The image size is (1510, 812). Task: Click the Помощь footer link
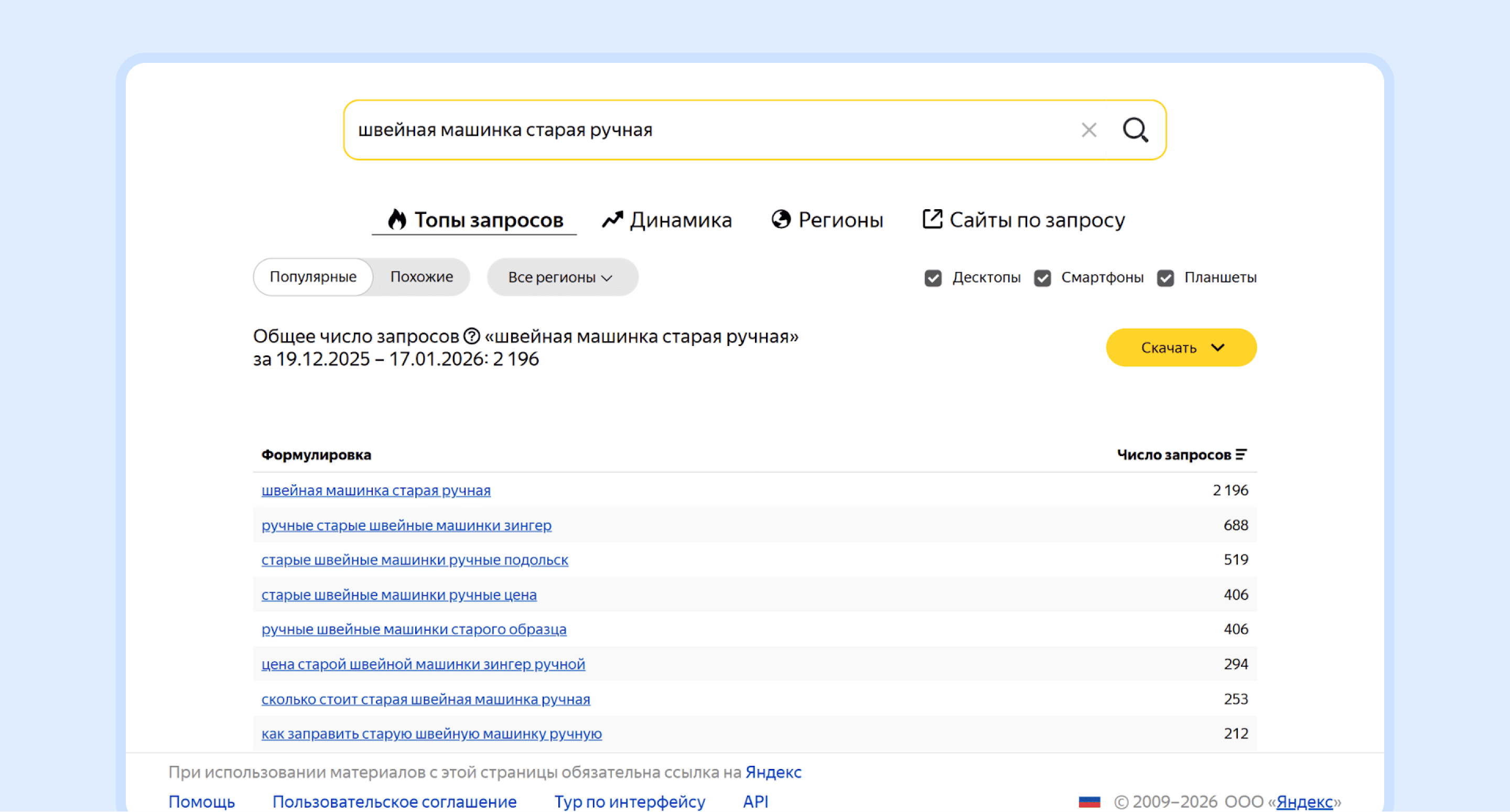point(202,802)
